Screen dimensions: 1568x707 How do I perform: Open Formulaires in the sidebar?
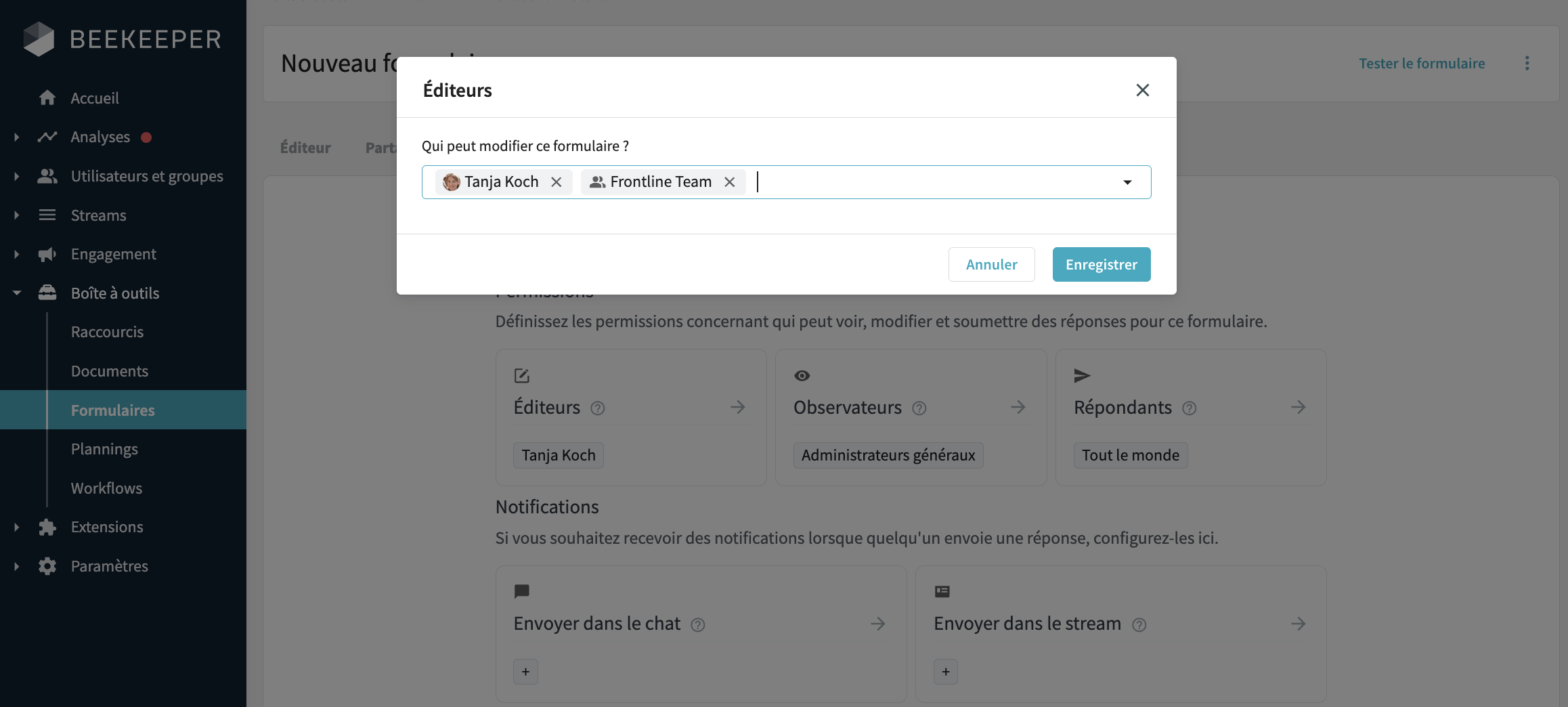coord(112,410)
